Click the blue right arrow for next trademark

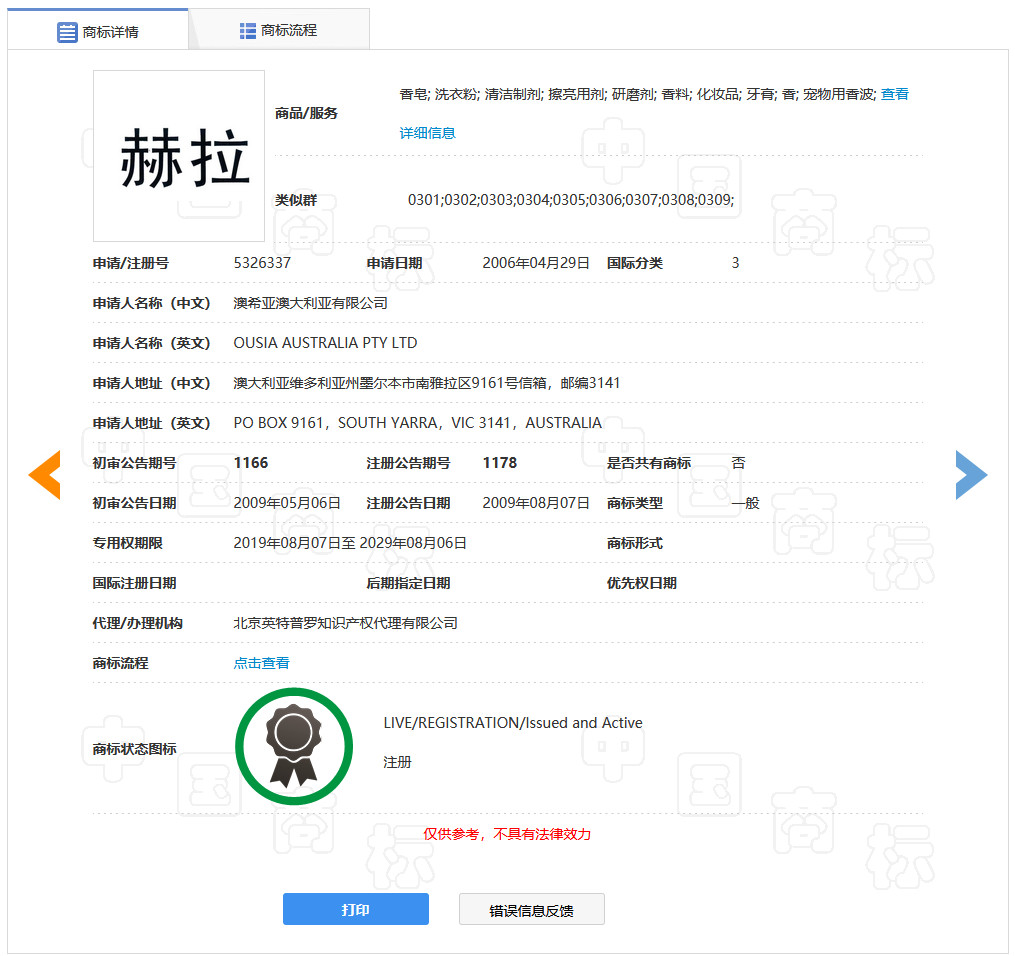971,474
